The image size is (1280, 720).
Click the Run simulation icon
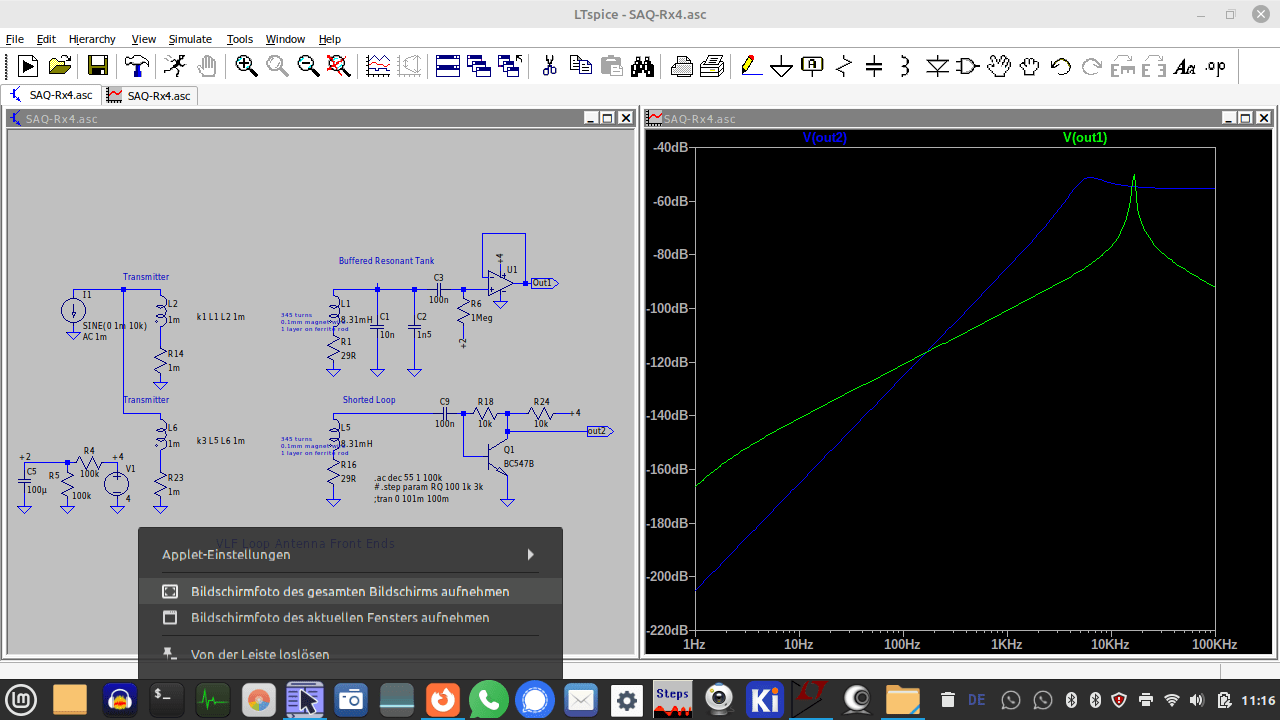28,66
